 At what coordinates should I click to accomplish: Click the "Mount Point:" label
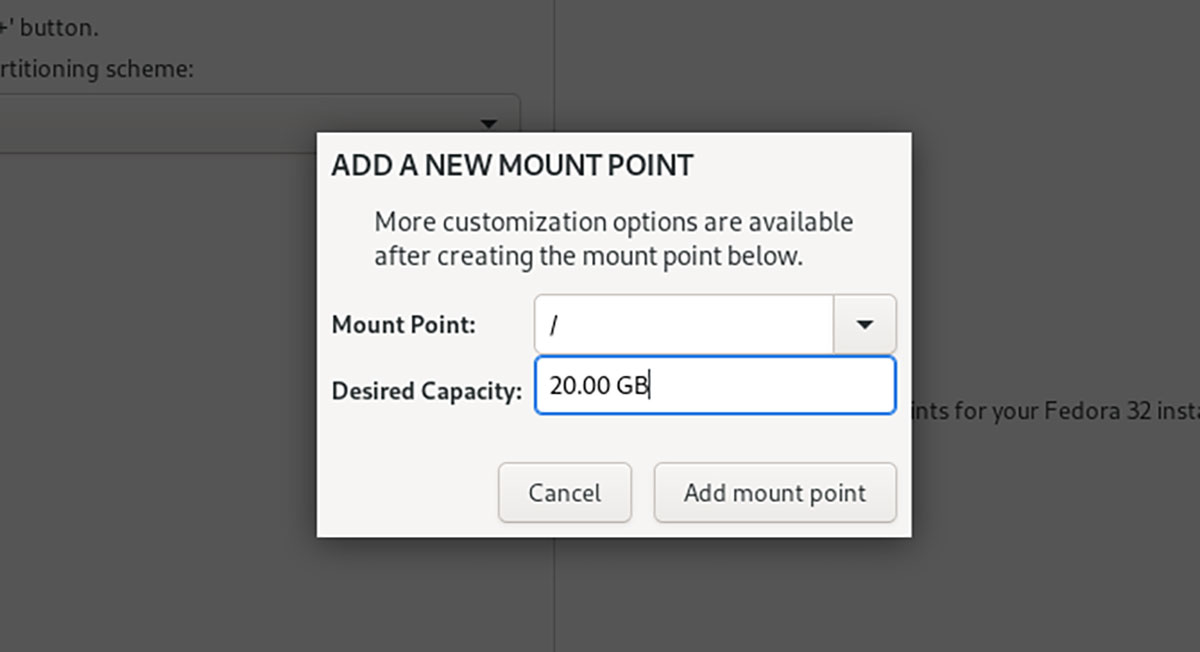[x=404, y=325]
